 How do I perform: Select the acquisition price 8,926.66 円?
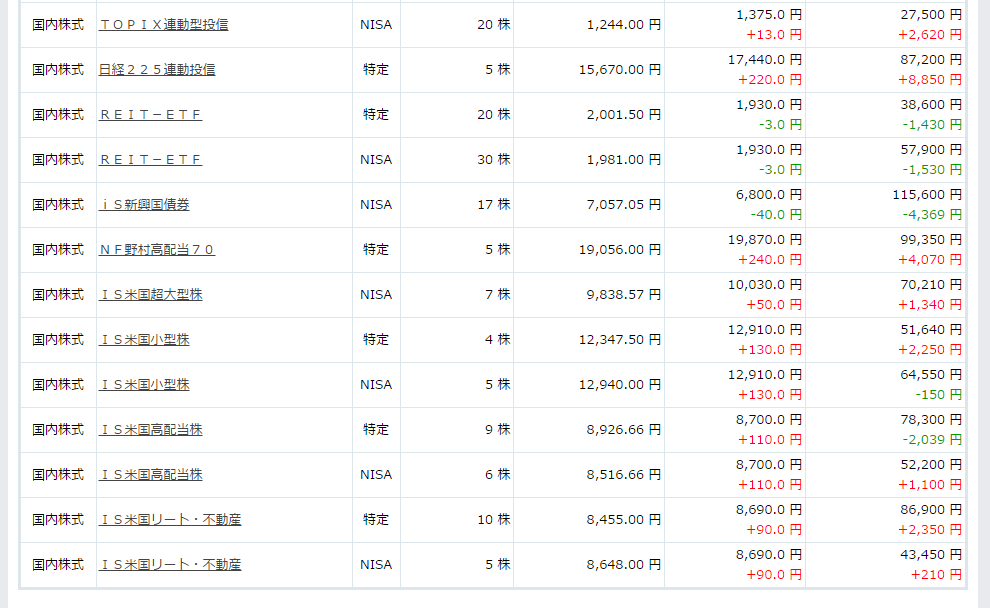(624, 430)
